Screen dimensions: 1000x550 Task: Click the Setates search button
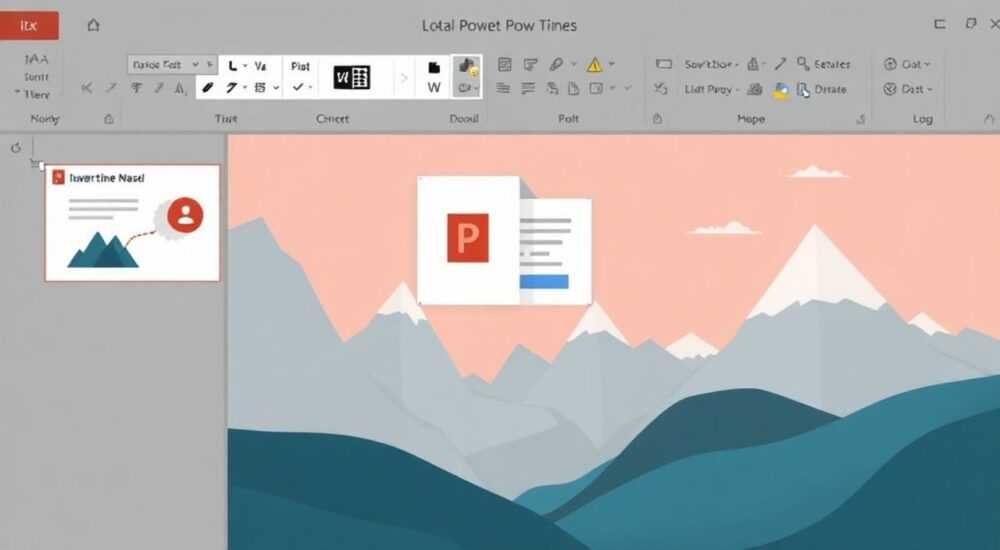pyautogui.click(x=823, y=64)
